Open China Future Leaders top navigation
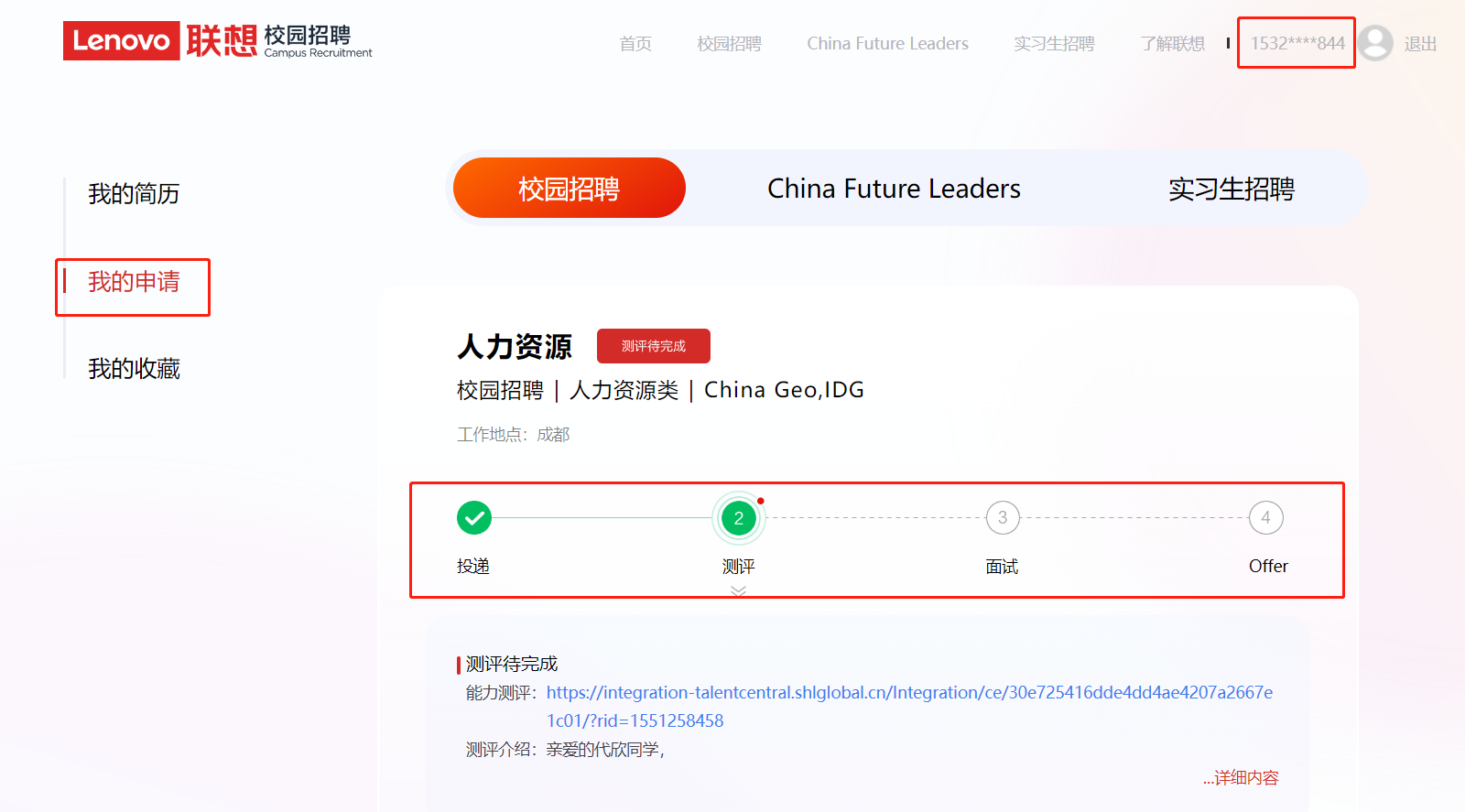 887,44
